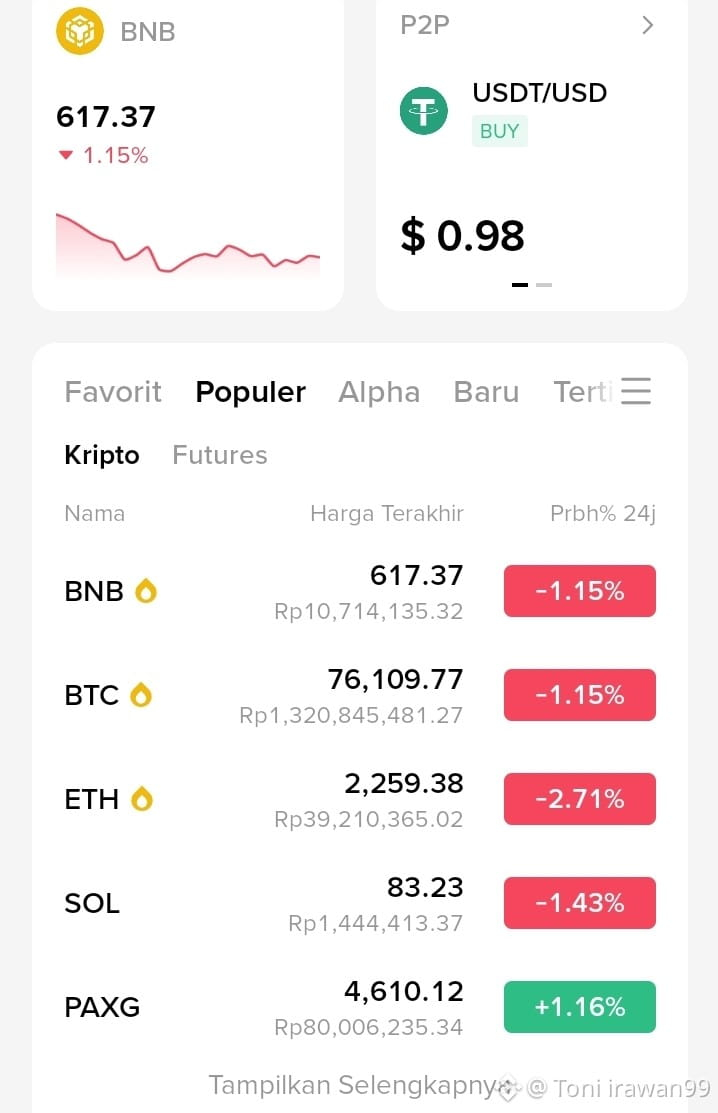Tap the second carousel page indicator dash
Image resolution: width=718 pixels, height=1113 pixels.
544,285
